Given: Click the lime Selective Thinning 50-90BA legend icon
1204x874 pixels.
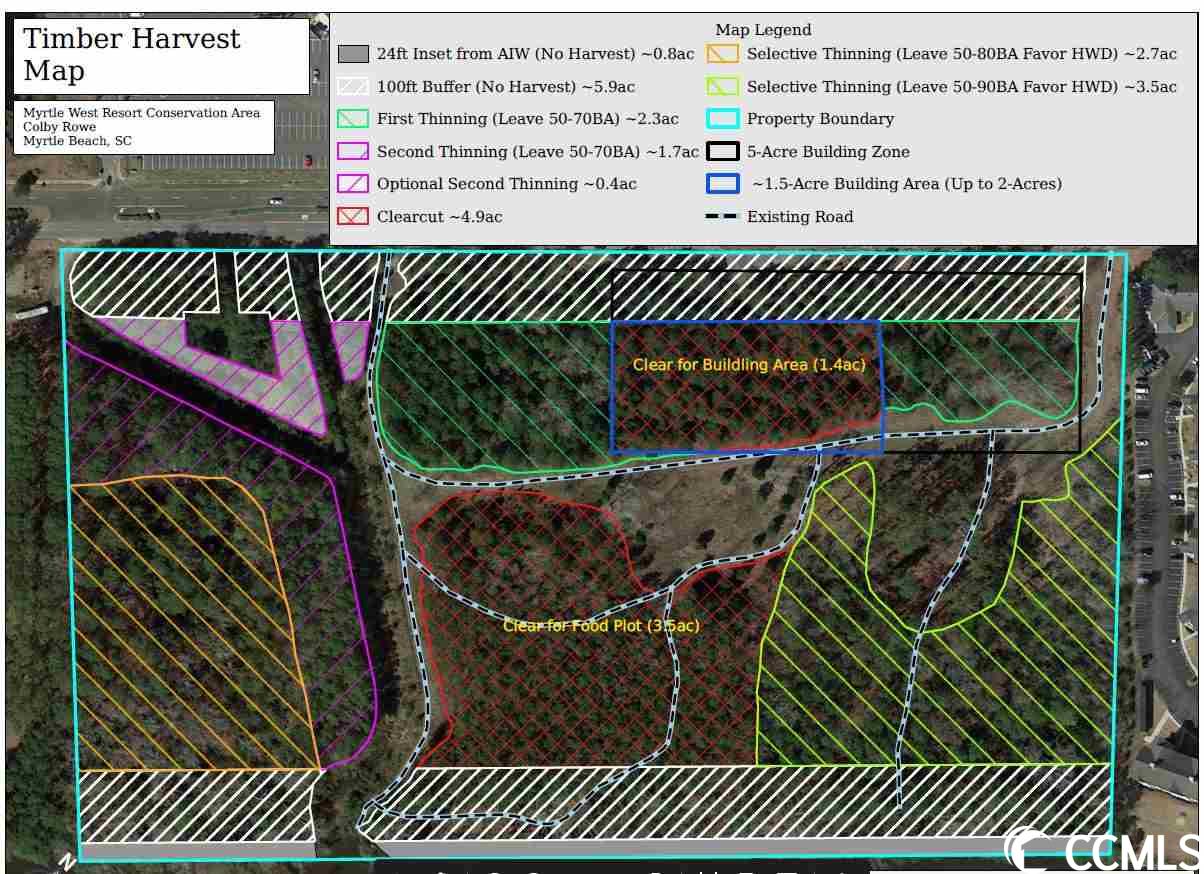Looking at the screenshot, I should tap(723, 87).
